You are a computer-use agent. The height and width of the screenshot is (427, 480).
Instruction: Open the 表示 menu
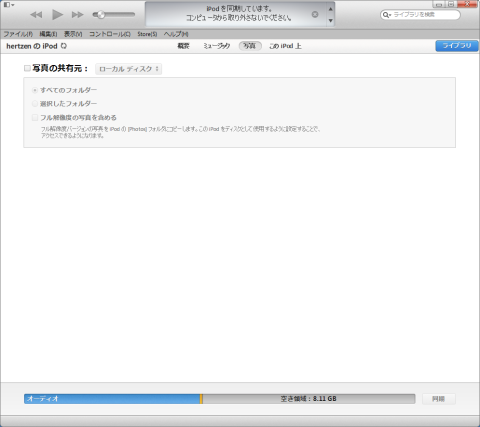[73, 34]
